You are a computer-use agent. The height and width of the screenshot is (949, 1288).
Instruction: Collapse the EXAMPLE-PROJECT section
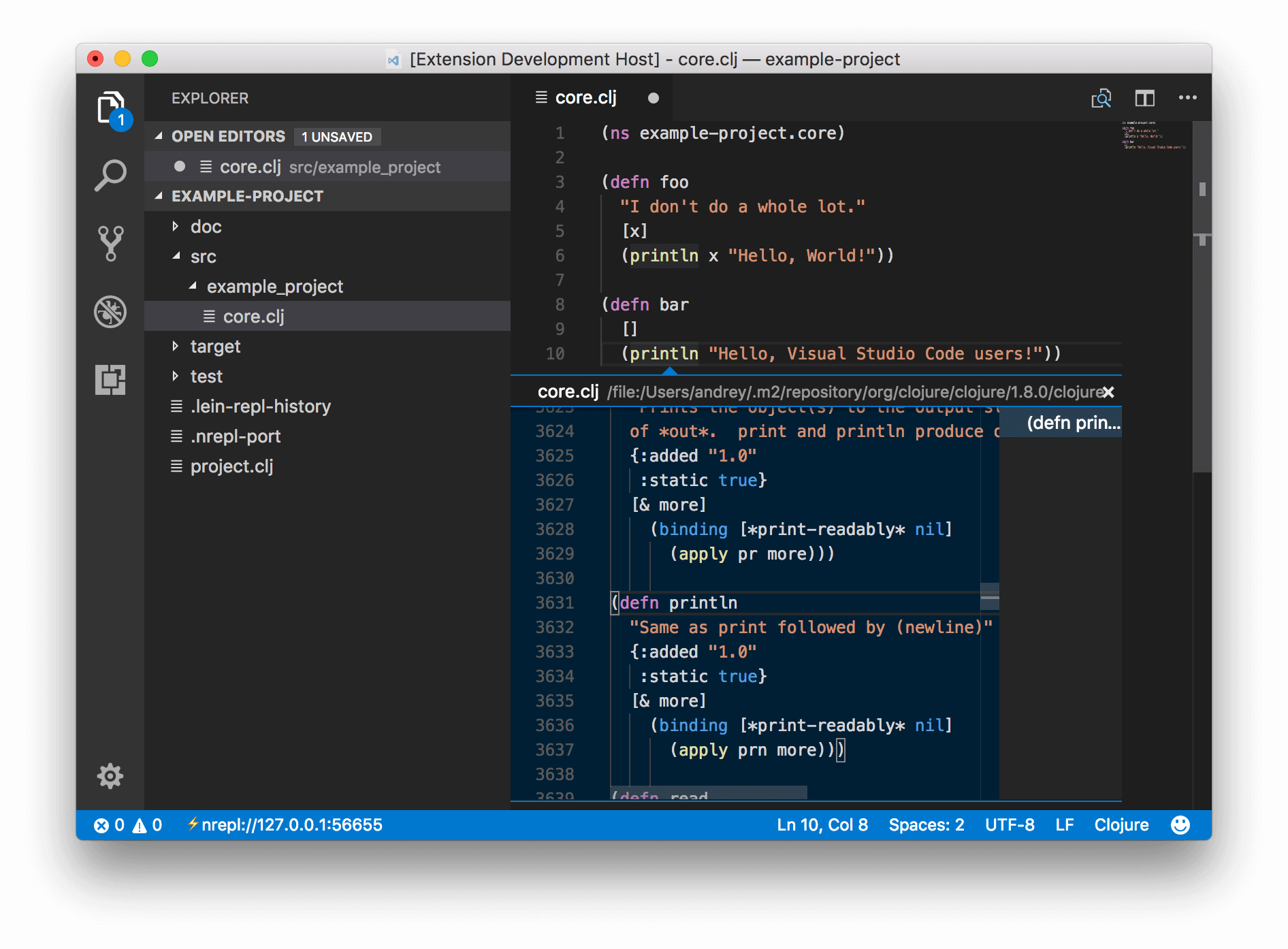pyautogui.click(x=159, y=196)
